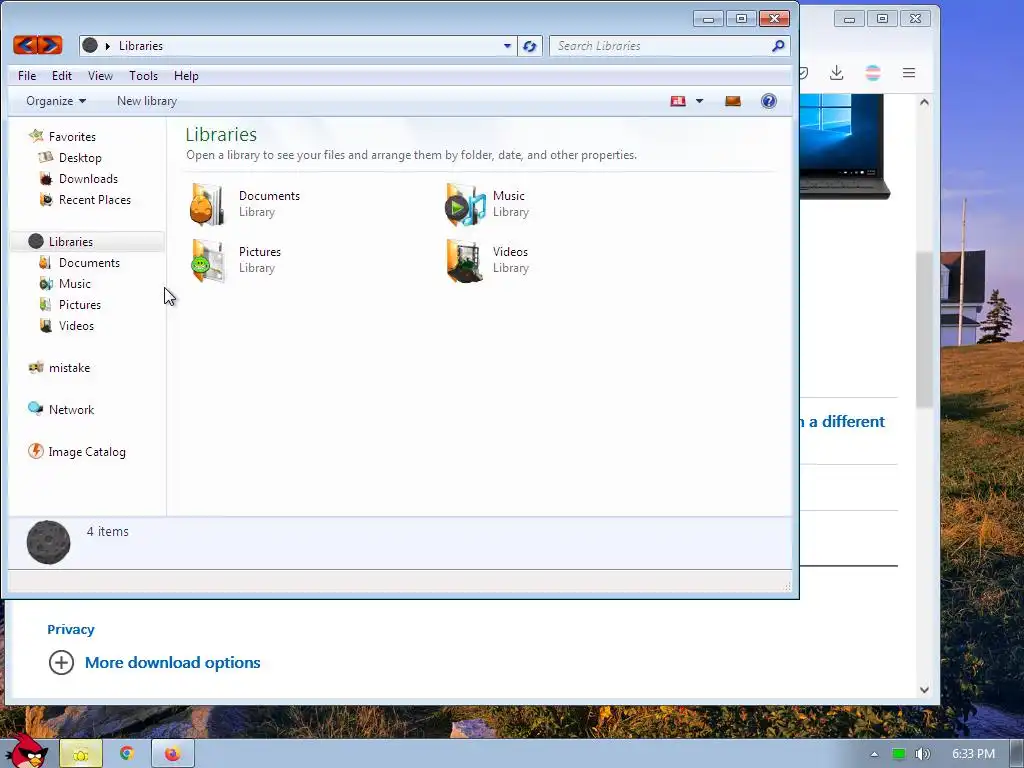
Task: Open the view options dropdown arrow
Action: click(699, 101)
